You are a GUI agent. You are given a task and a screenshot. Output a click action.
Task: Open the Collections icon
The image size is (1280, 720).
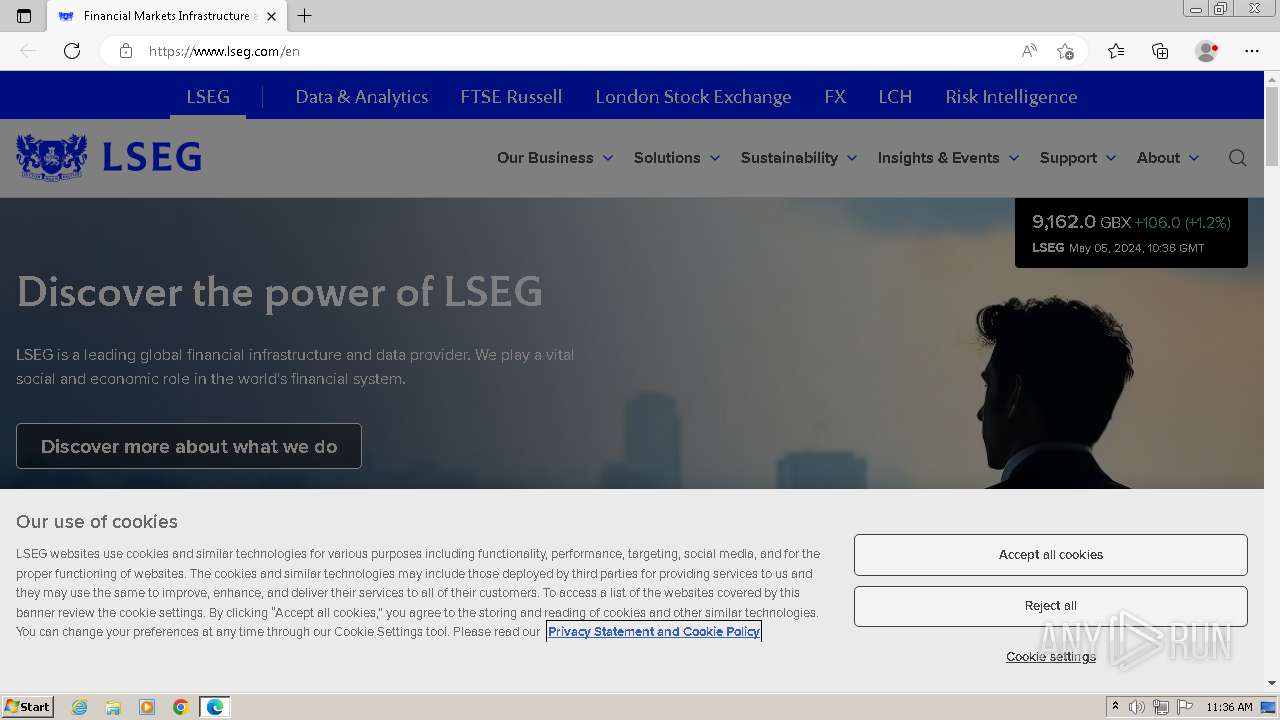1160,51
